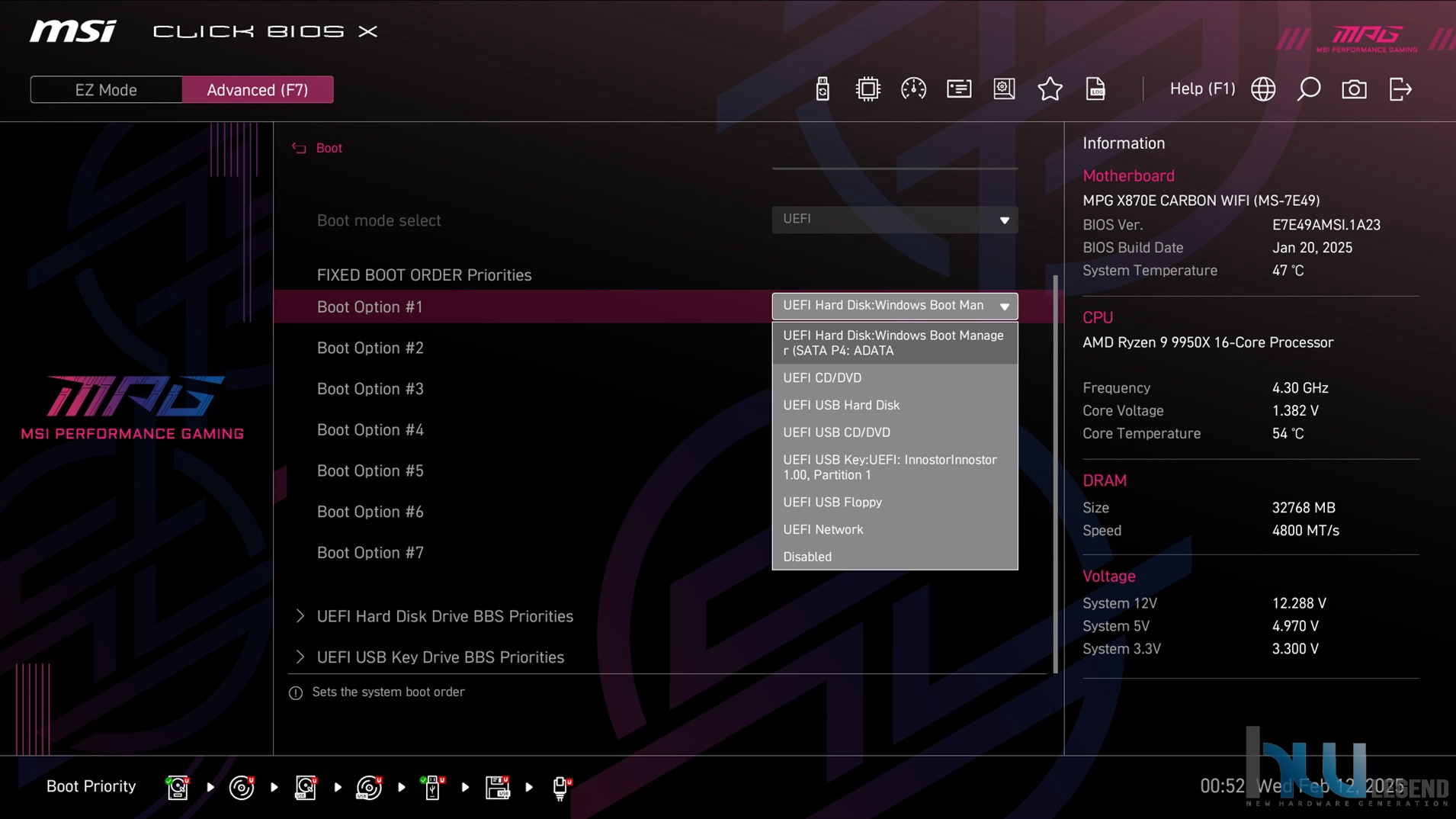This screenshot has height=819, width=1456.
Task: Click the 12.288 V System 12V value
Action: pos(1299,603)
